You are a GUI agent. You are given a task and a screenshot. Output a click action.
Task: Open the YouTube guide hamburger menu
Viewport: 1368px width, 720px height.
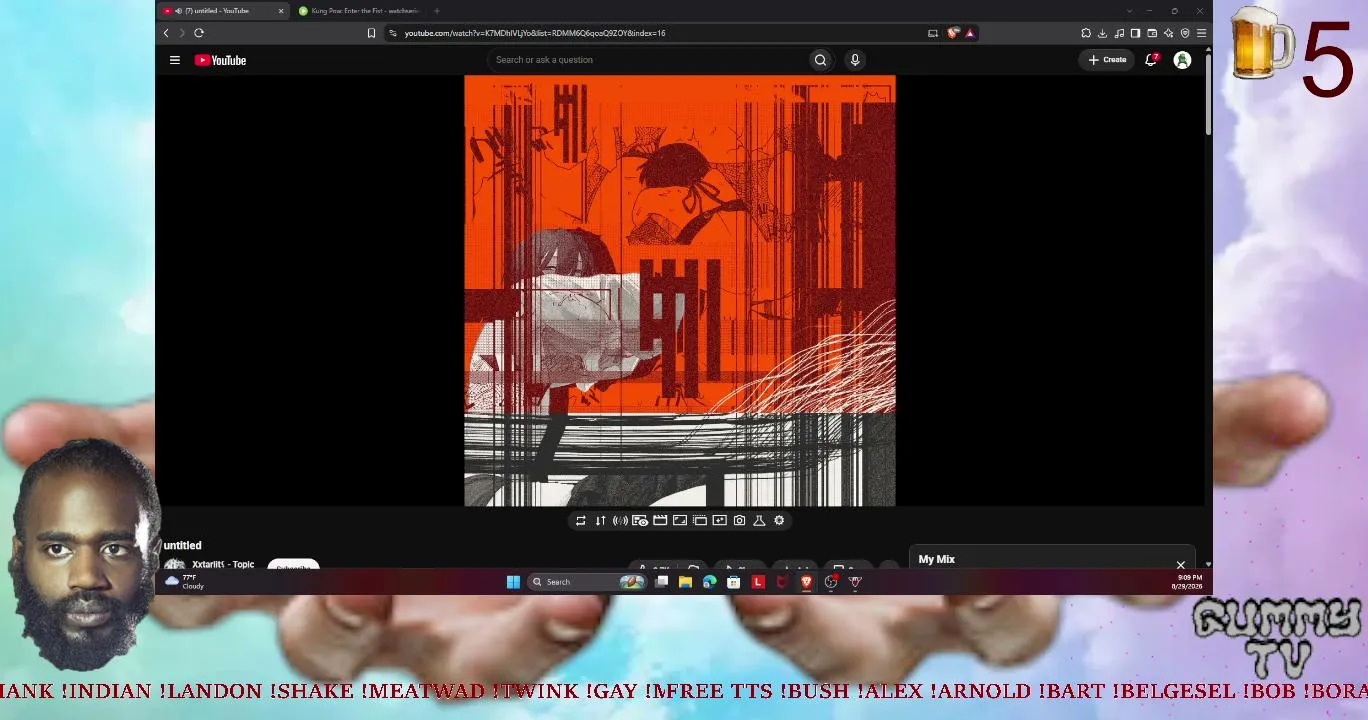175,60
